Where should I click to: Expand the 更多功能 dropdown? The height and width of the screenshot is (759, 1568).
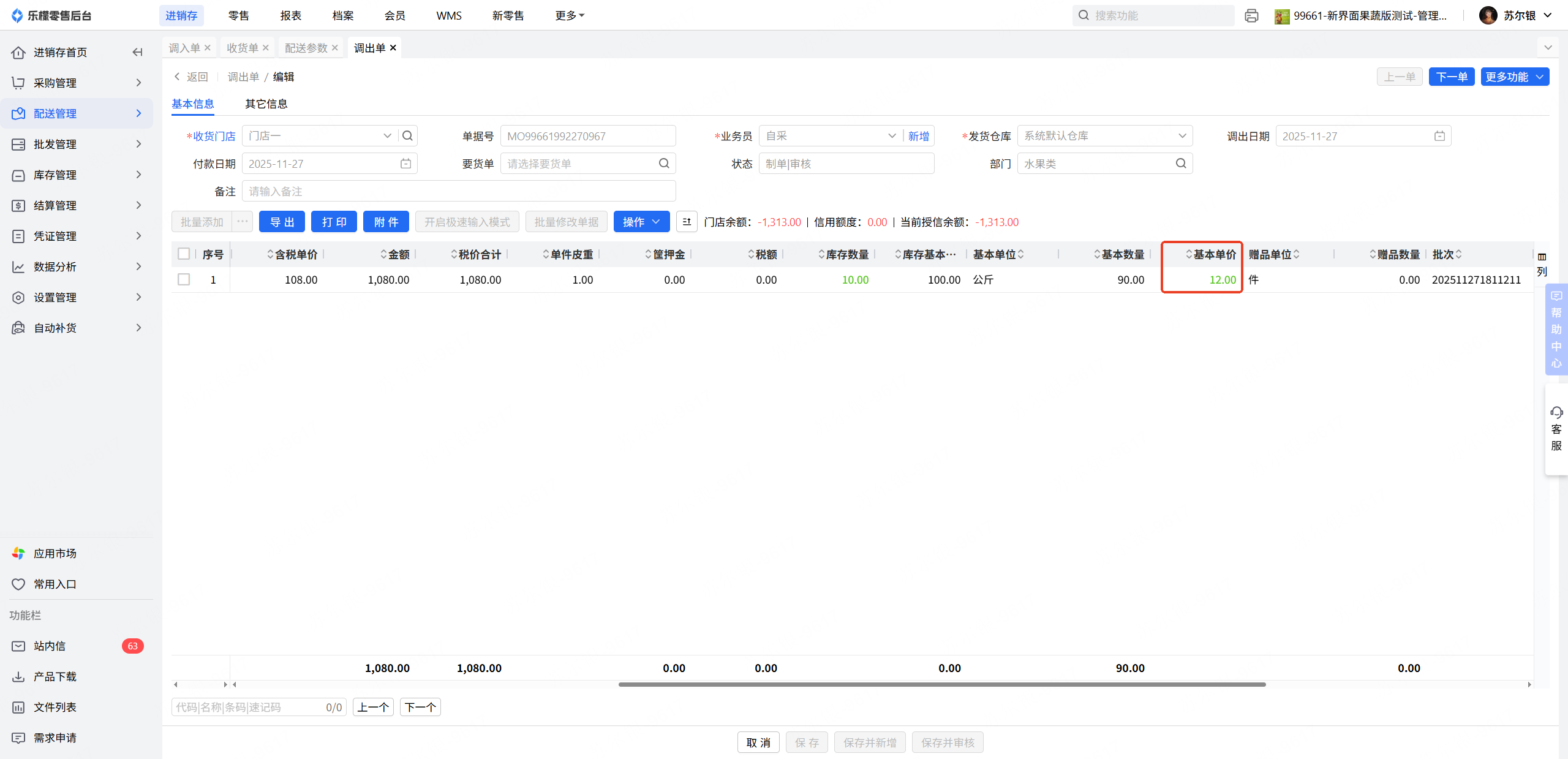(1515, 77)
